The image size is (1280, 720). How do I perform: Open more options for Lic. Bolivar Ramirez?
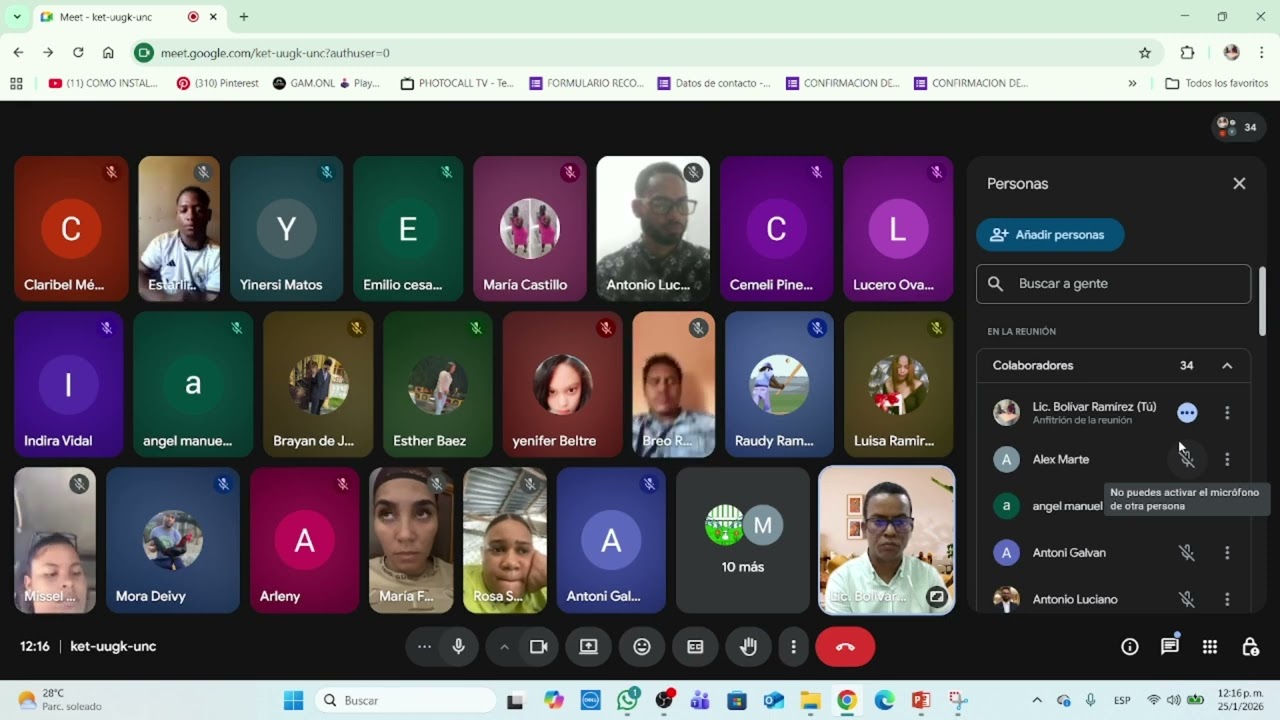point(1227,413)
